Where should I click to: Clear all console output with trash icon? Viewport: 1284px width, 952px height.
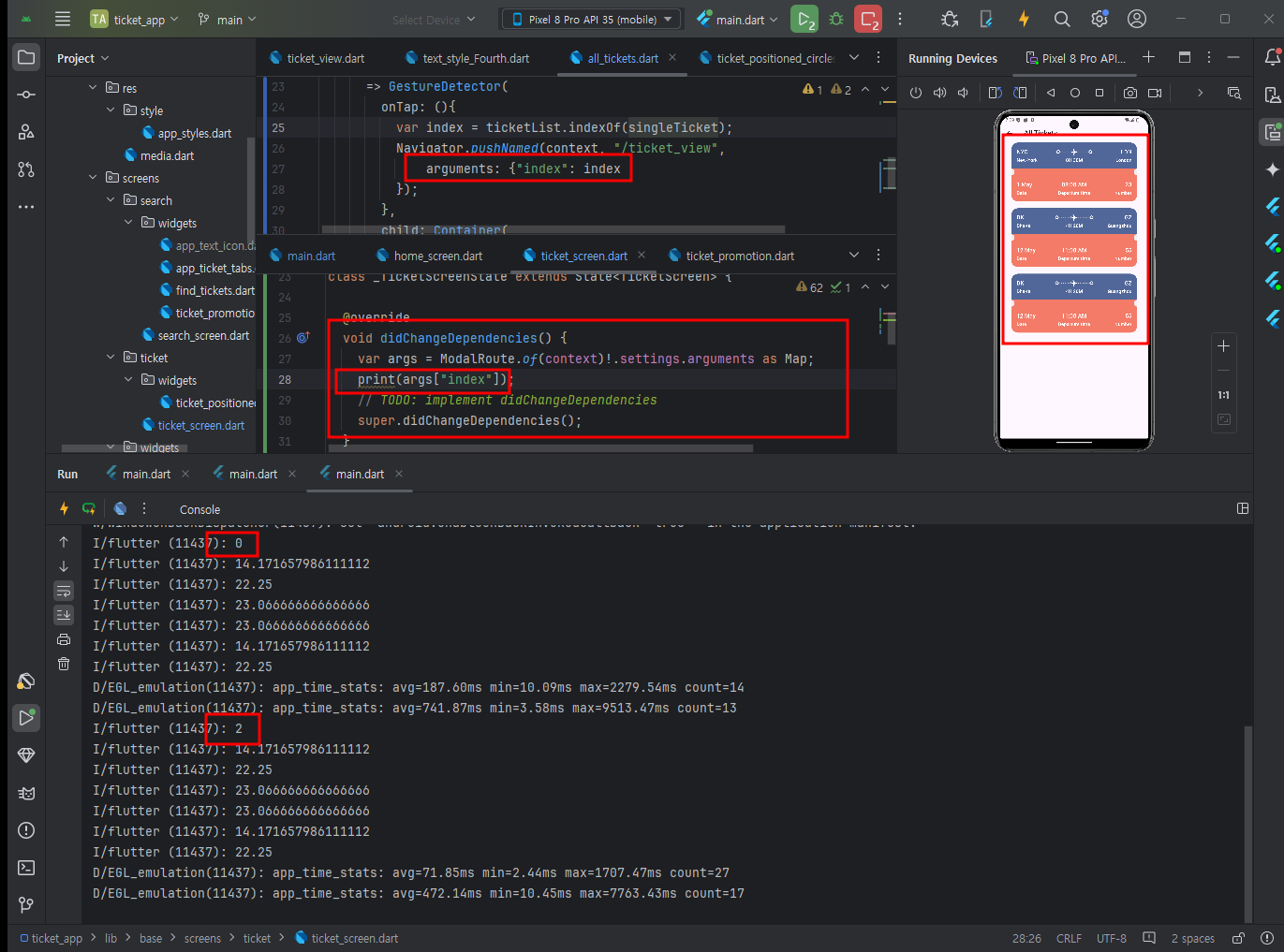click(64, 664)
